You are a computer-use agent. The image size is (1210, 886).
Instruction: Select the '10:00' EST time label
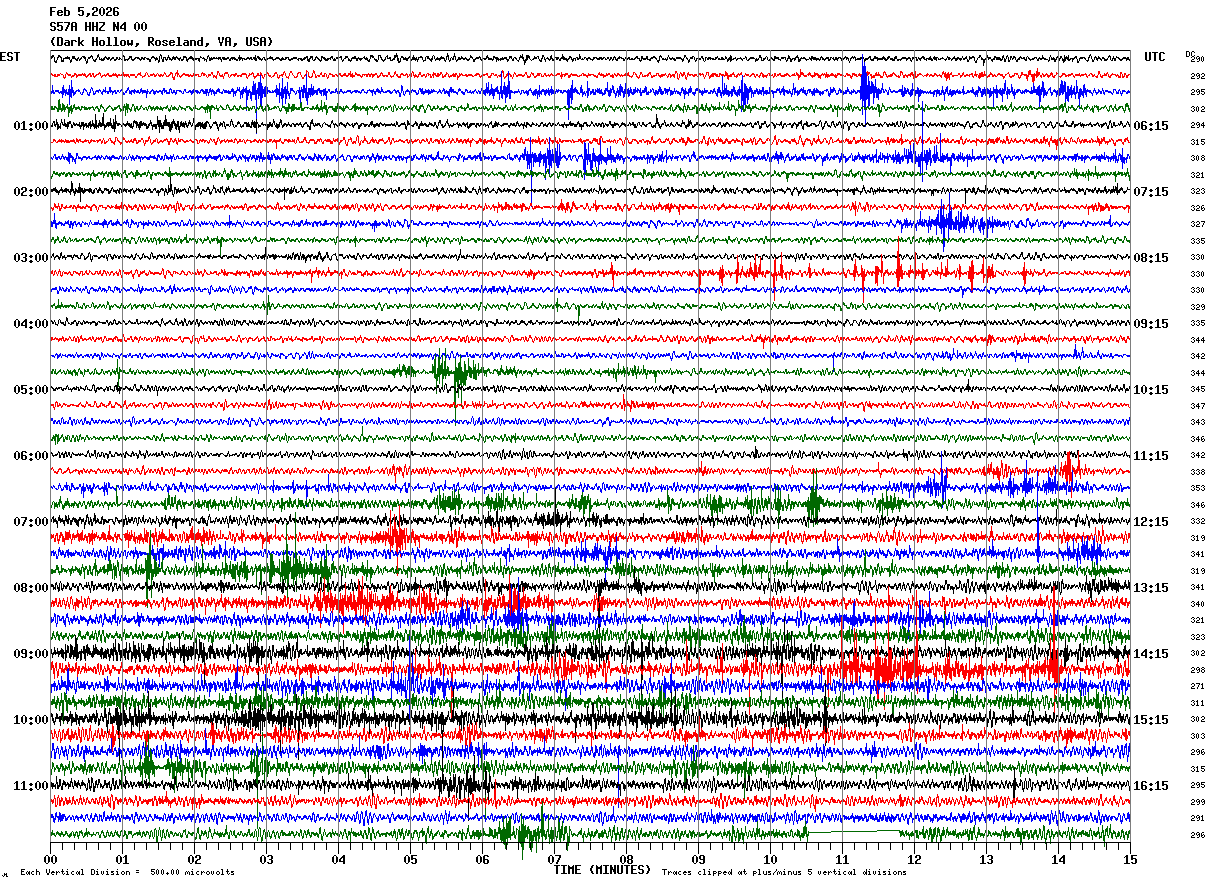coord(31,720)
